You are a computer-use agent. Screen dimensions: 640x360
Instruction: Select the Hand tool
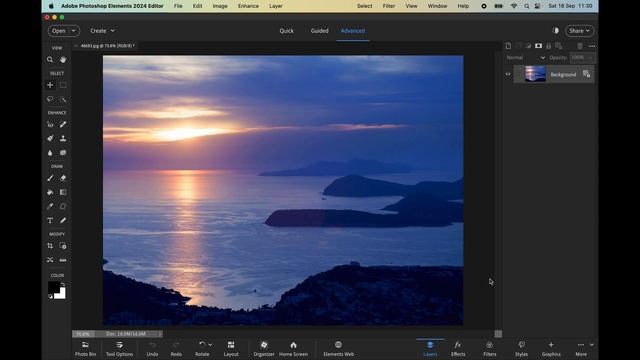(63, 60)
